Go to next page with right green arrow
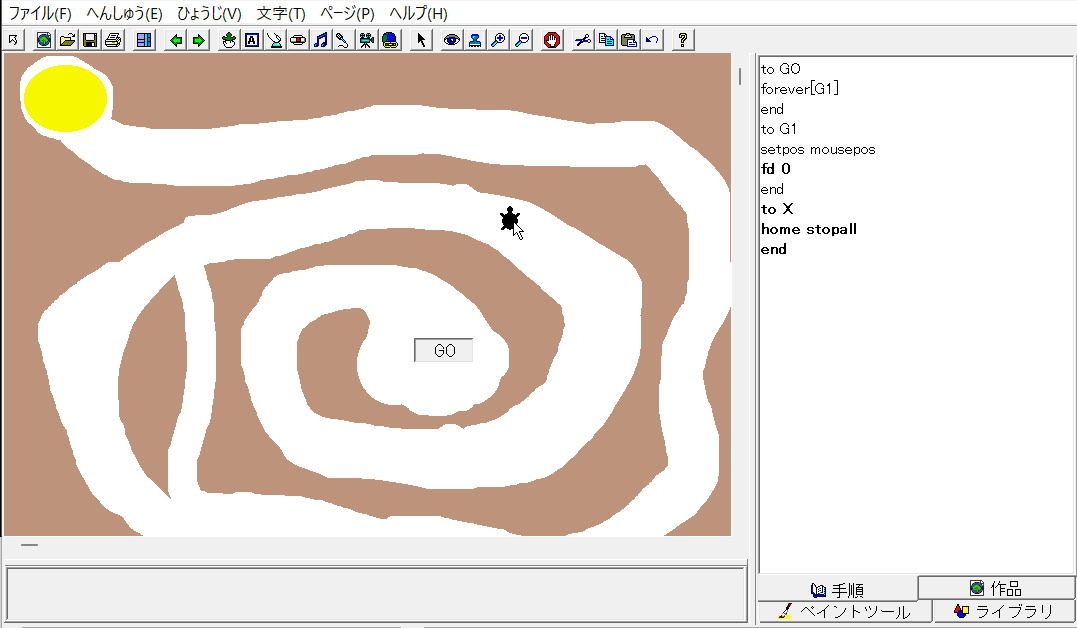Viewport: 1077px width, 628px height. (x=199, y=41)
